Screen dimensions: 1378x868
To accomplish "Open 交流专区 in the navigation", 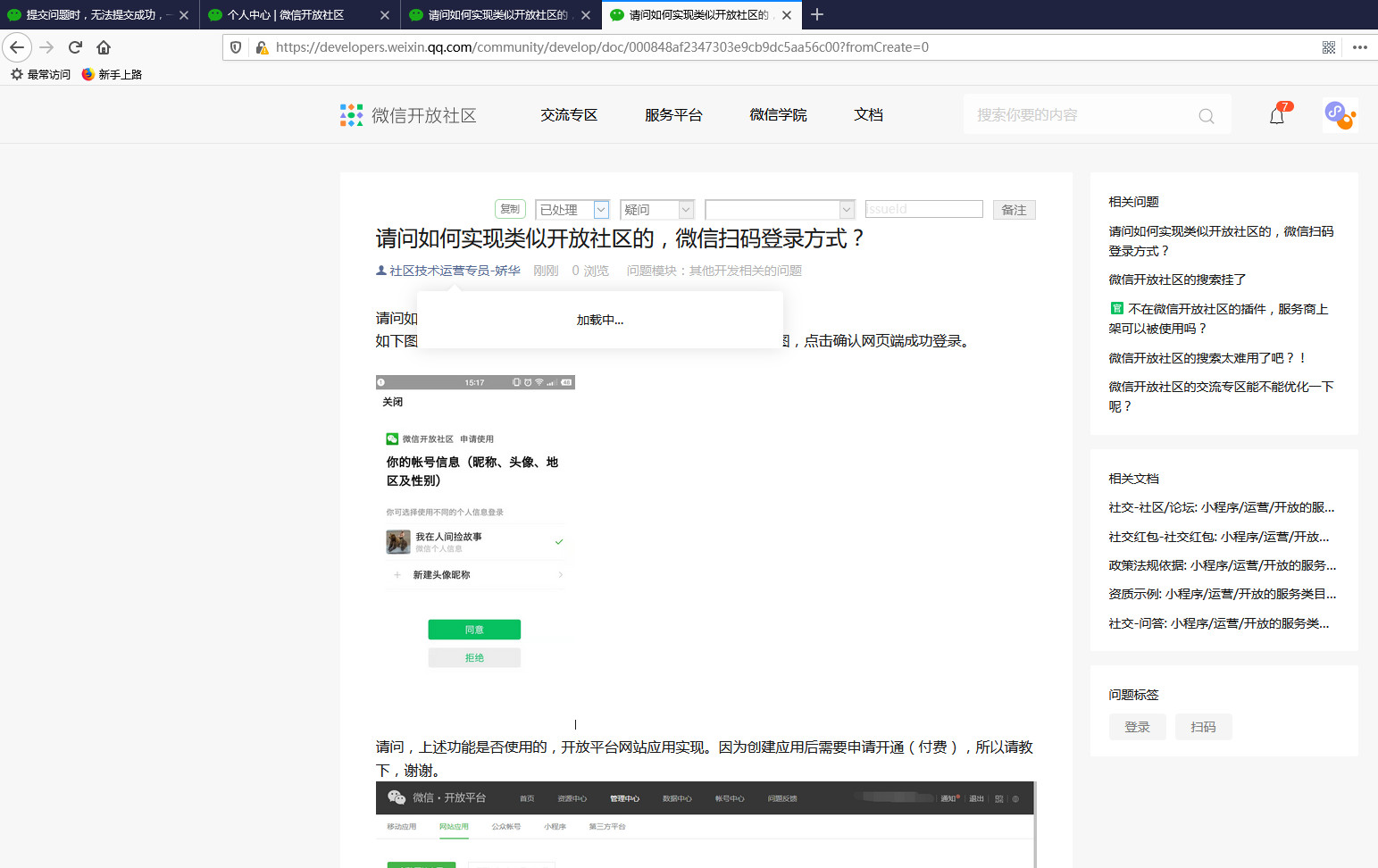I will click(x=569, y=115).
